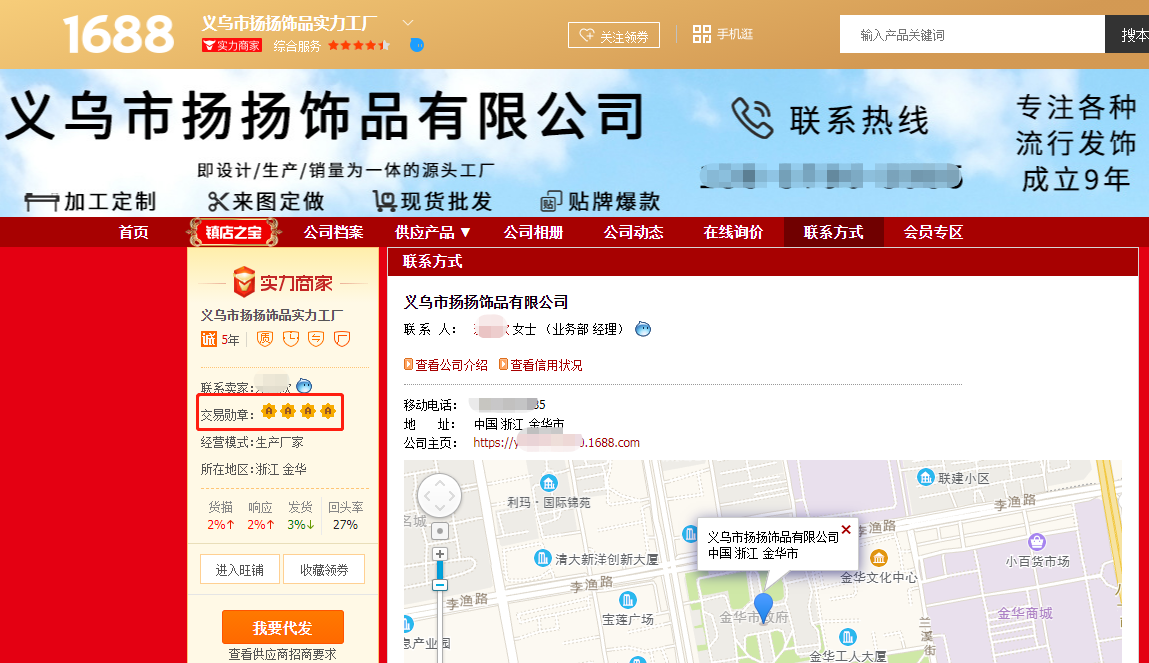Click the blue location pin on map
Viewport: 1149px width, 663px height.
pyautogui.click(x=764, y=607)
